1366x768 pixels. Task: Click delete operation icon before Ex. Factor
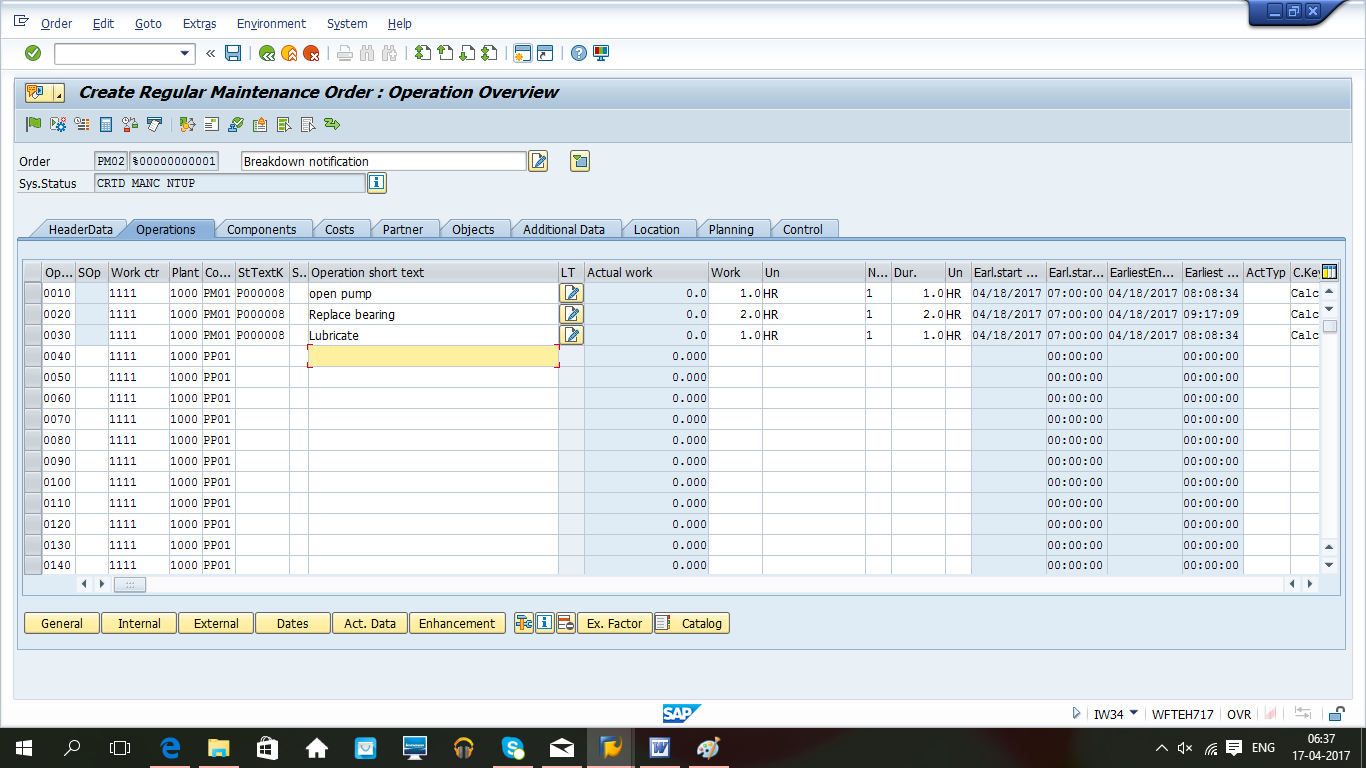pos(565,623)
